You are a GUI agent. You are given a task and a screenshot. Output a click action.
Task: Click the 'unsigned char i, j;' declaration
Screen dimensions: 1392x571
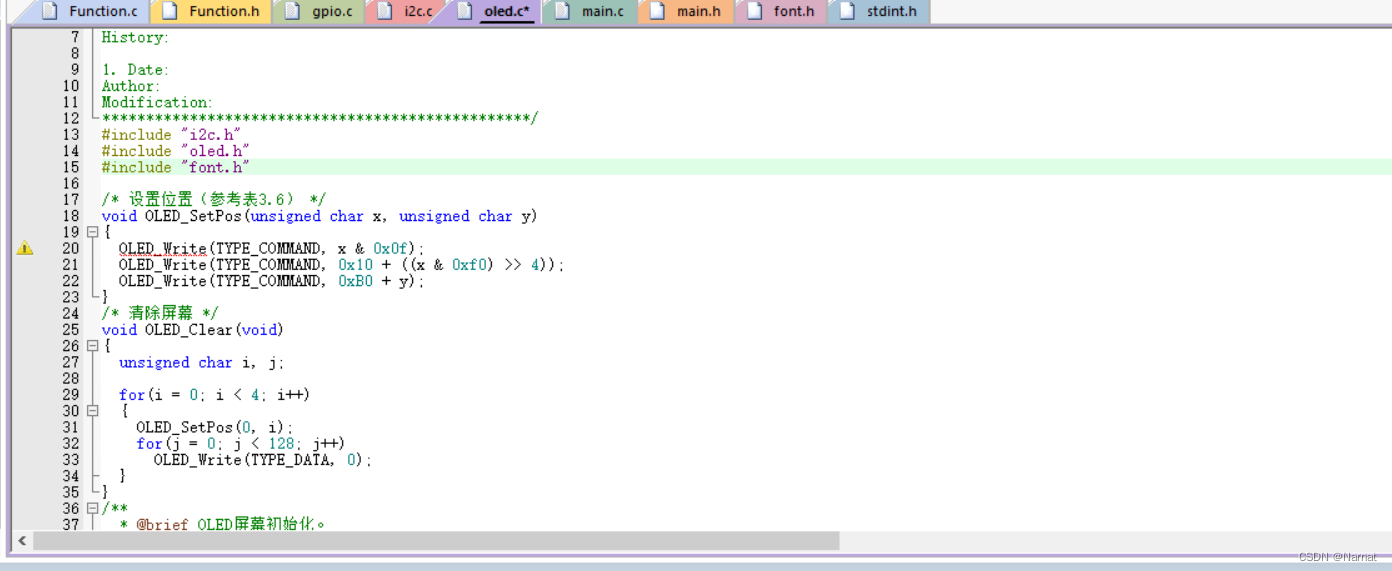(202, 362)
